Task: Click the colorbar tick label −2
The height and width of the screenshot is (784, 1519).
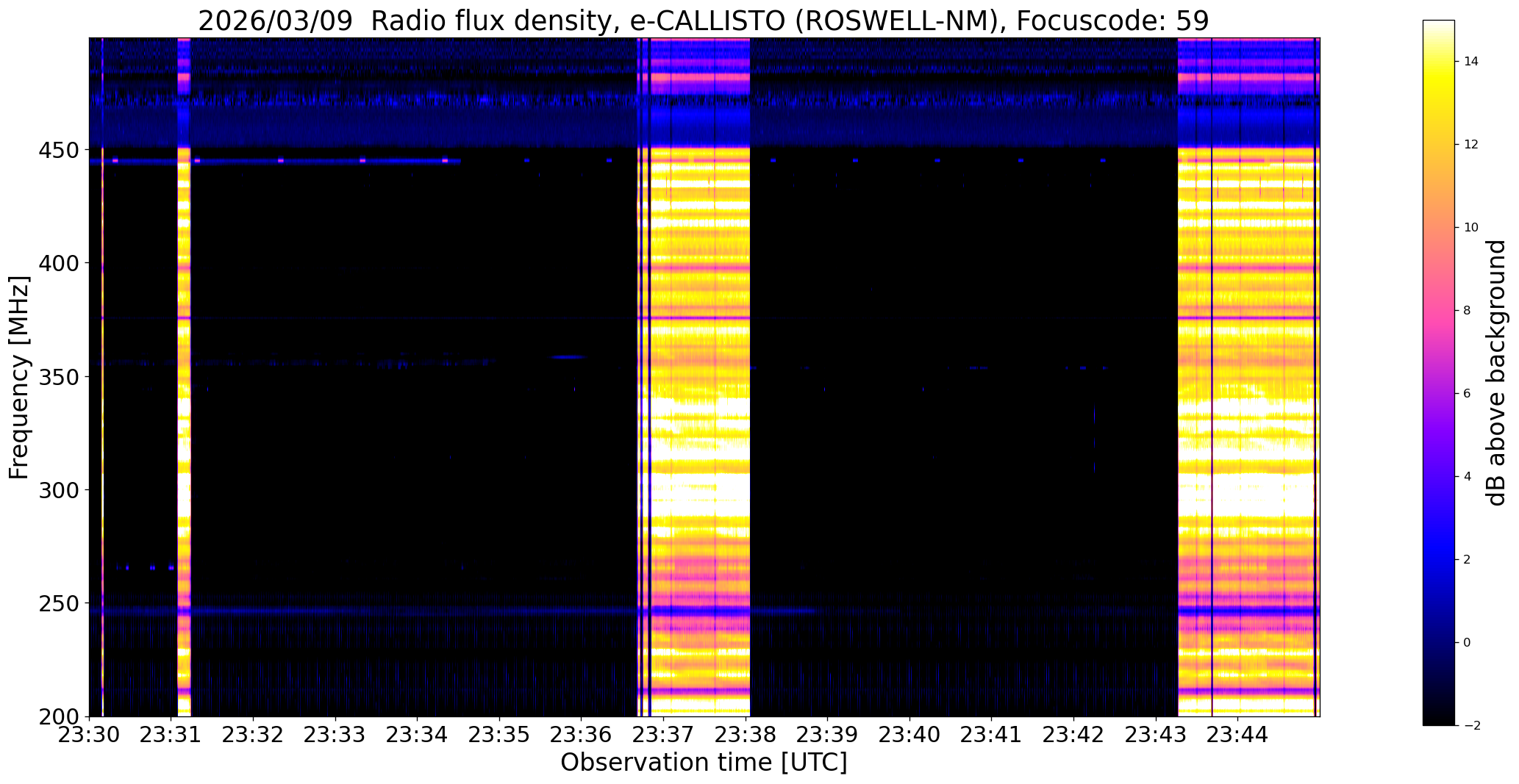Action: 1471,726
